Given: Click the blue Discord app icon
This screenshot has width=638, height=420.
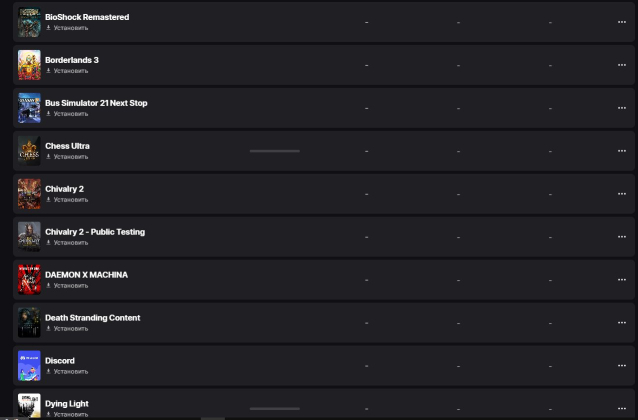Looking at the screenshot, I should coord(29,365).
